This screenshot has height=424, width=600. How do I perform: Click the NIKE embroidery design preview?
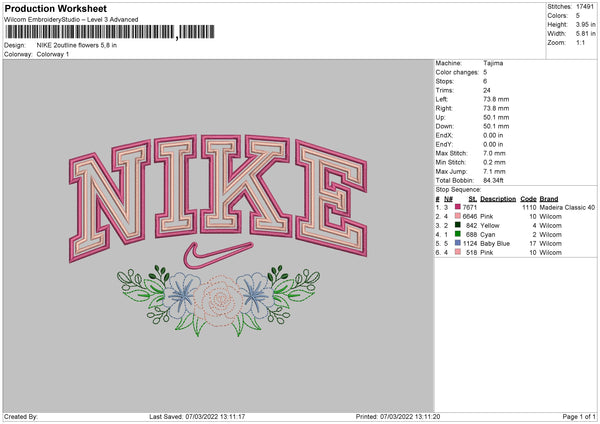[218, 235]
